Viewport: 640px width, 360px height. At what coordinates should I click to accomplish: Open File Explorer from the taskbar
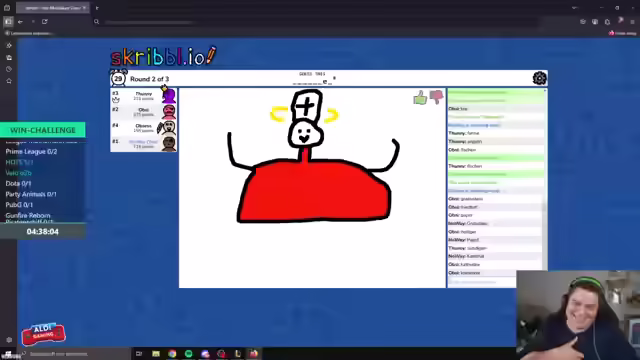tap(156, 353)
